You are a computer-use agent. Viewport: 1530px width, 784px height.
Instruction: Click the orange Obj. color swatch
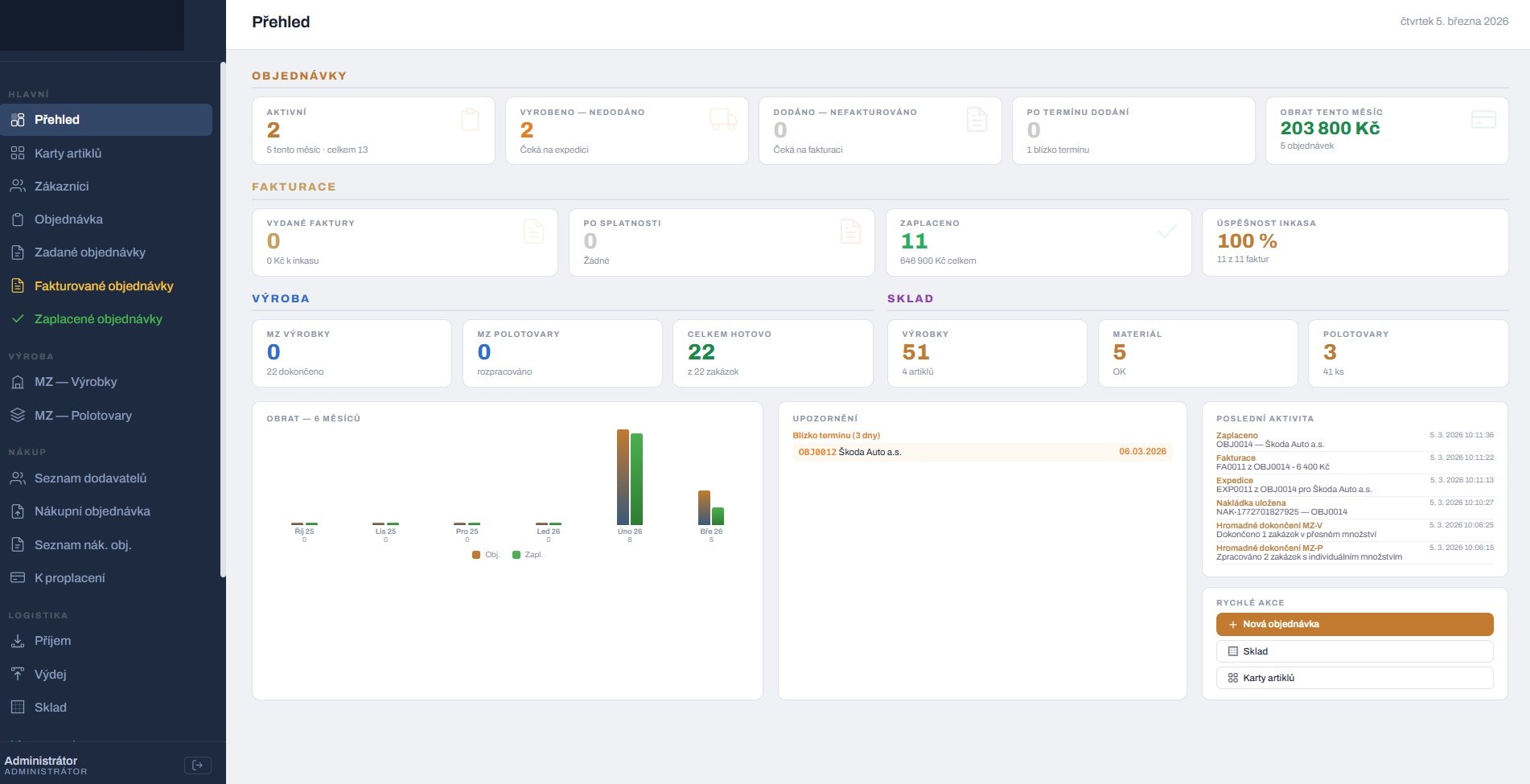pos(475,554)
